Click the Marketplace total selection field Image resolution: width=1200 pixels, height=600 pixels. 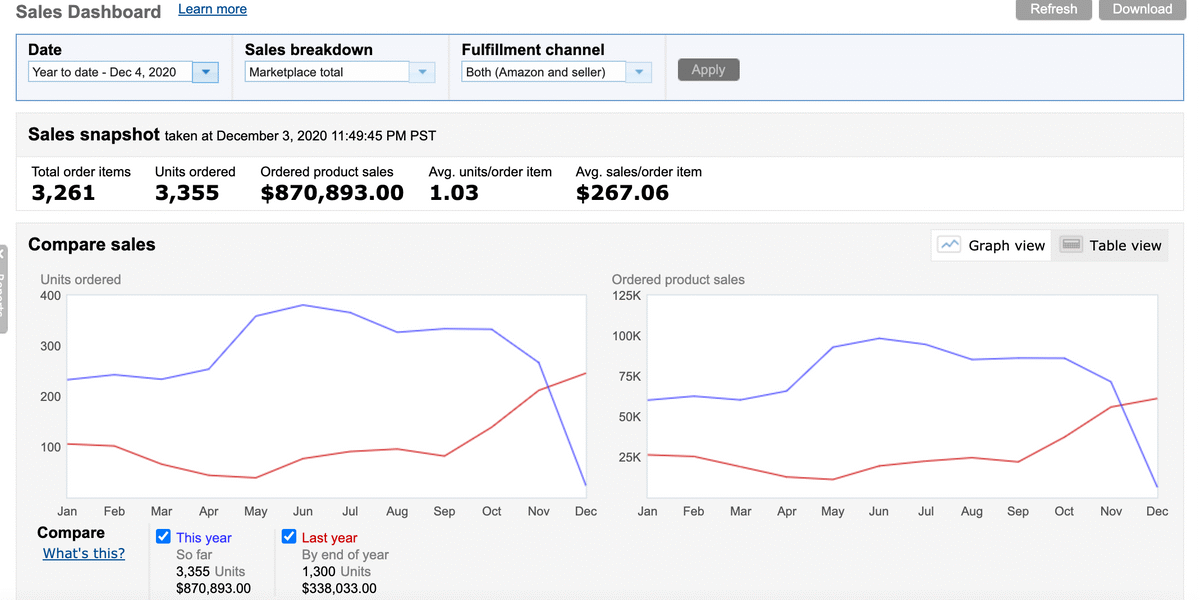point(327,72)
